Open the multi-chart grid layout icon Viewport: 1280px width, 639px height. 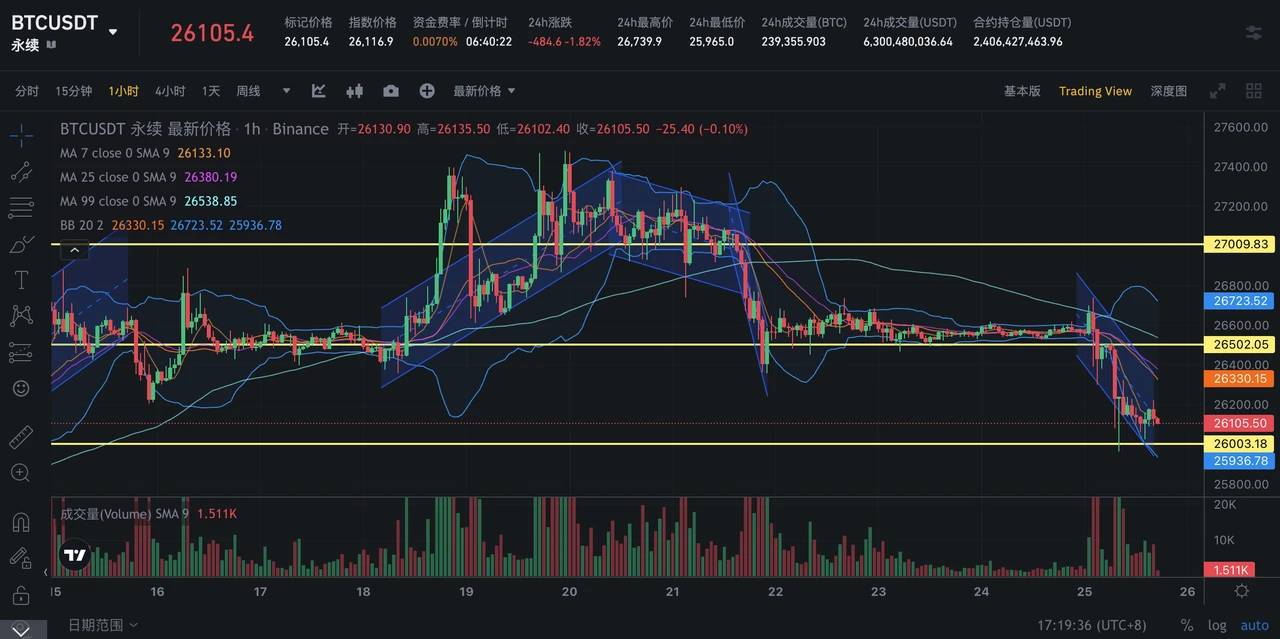(x=1254, y=91)
